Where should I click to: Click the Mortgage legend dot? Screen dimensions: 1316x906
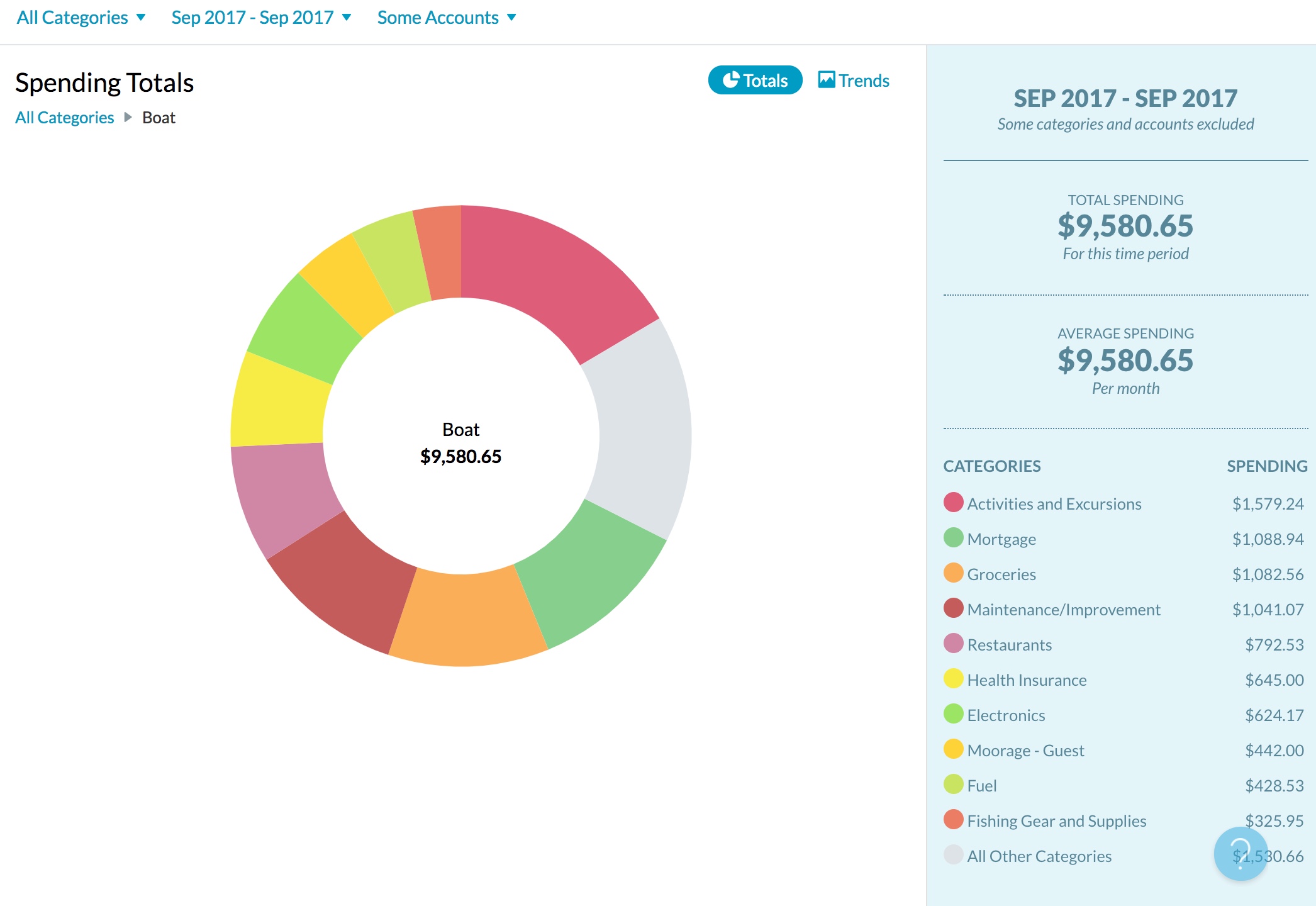pyautogui.click(x=954, y=538)
